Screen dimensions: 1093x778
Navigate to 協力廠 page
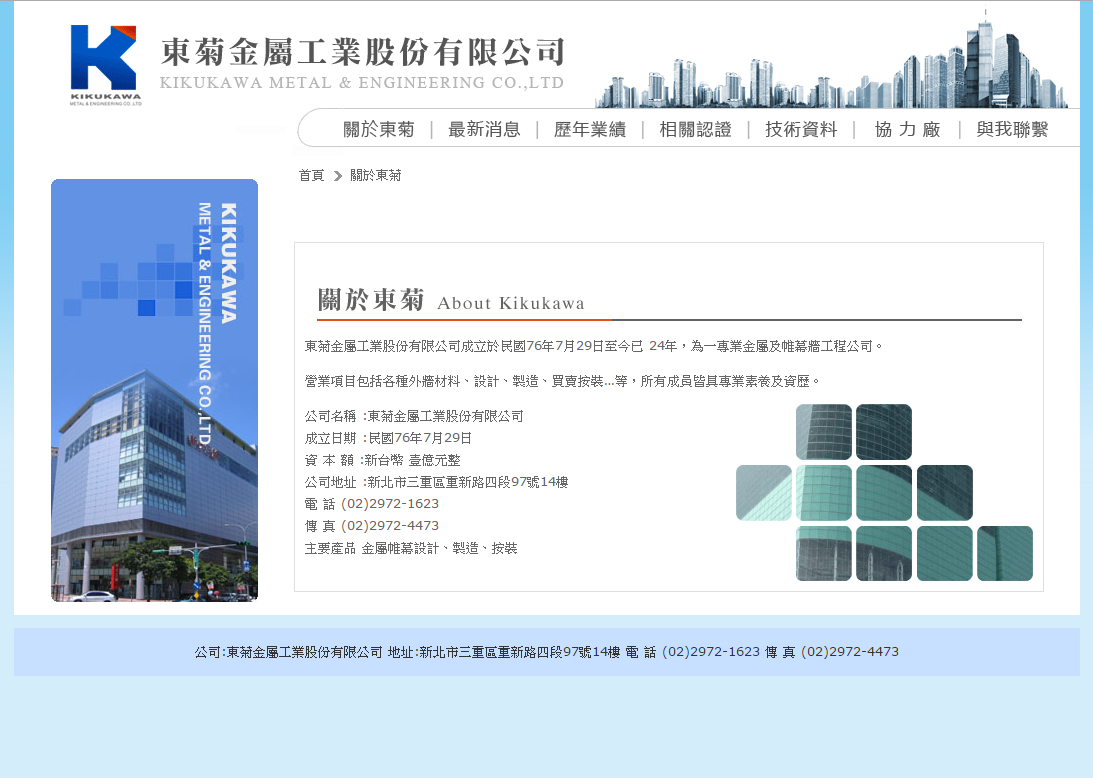[x=907, y=129]
